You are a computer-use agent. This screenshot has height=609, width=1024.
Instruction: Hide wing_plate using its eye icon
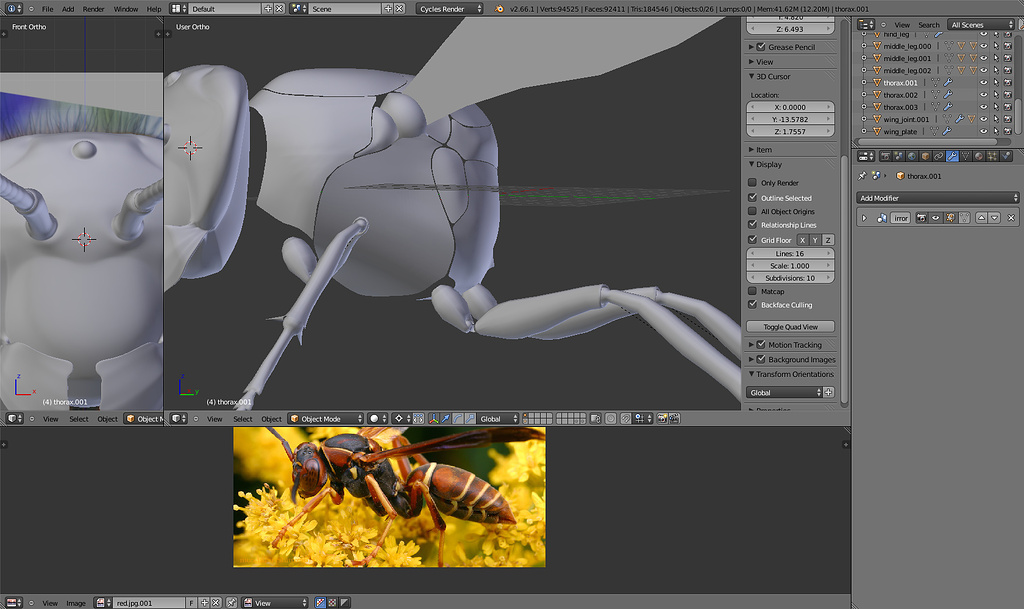(x=984, y=131)
